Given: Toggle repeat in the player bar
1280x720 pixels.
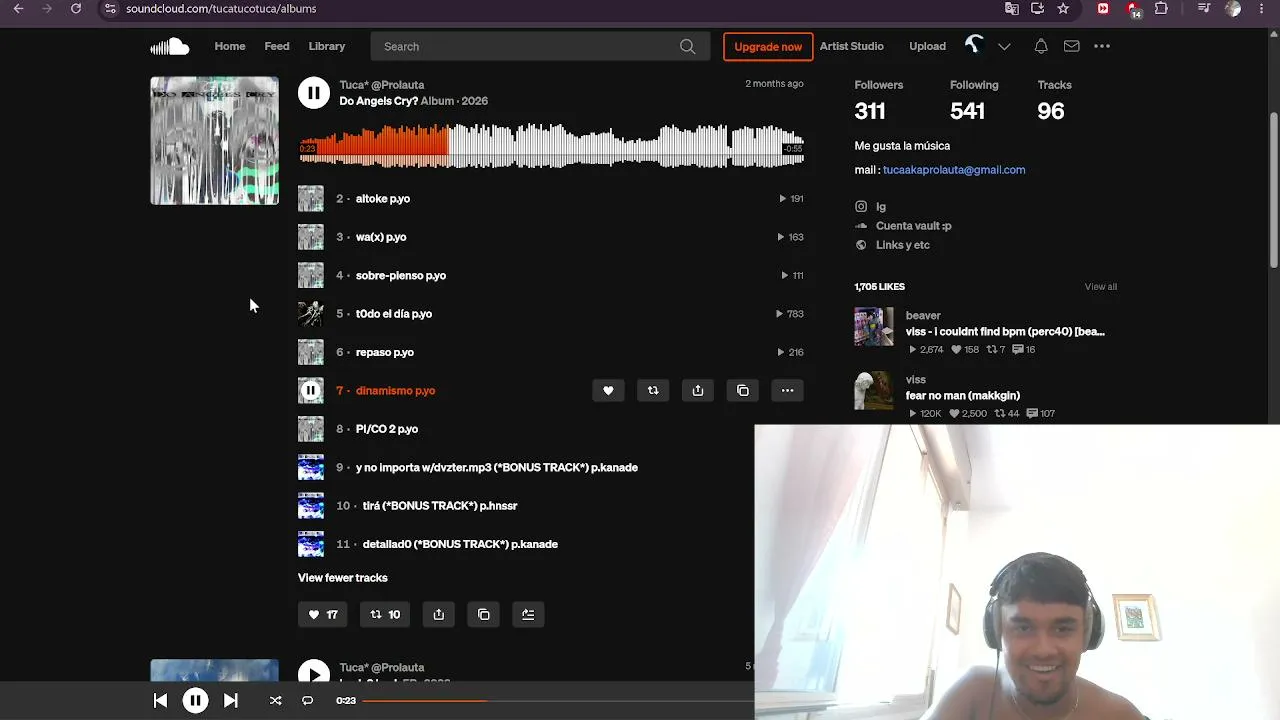Looking at the screenshot, I should tap(307, 701).
